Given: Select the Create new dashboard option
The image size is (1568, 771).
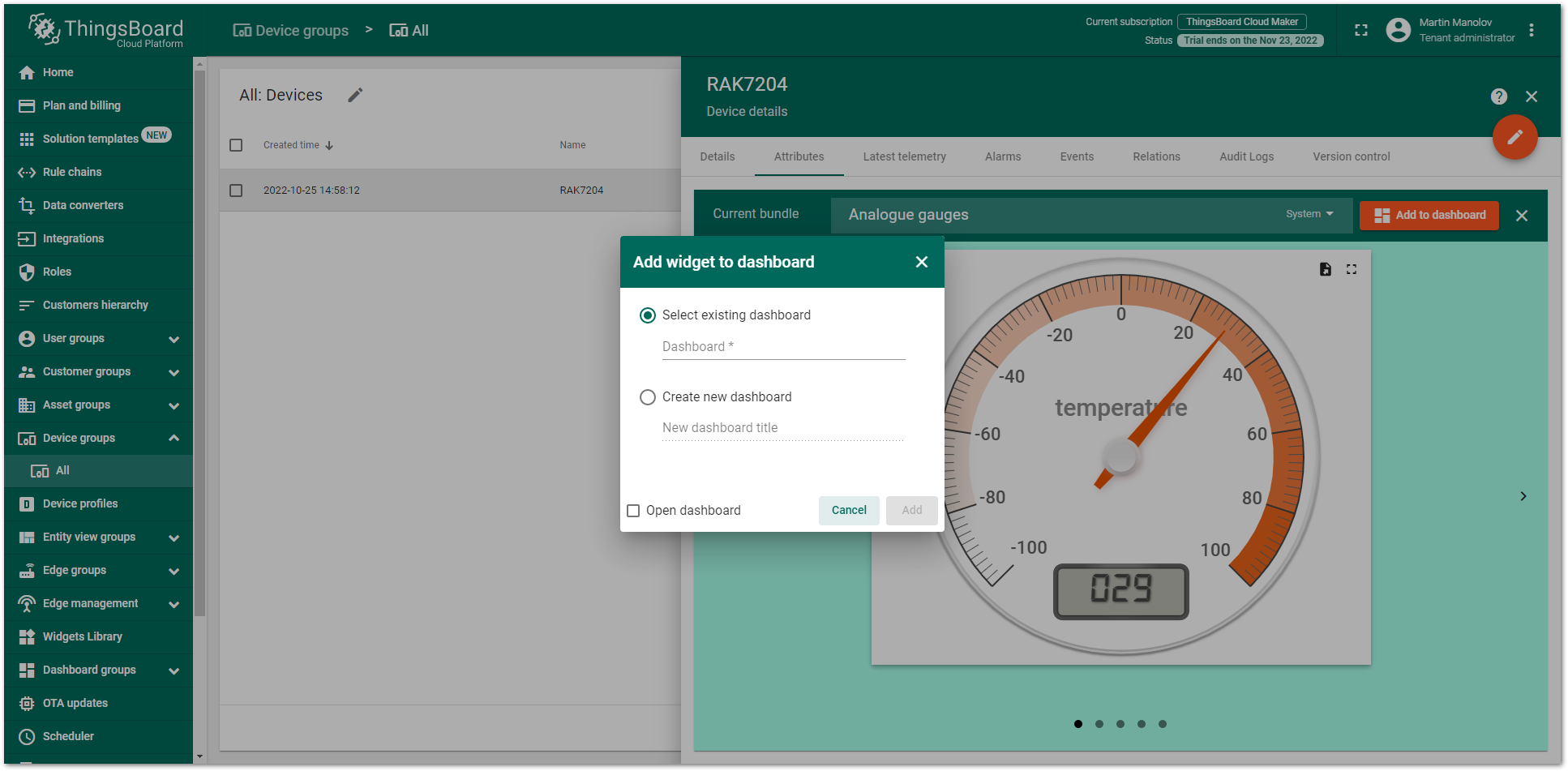Looking at the screenshot, I should point(647,397).
